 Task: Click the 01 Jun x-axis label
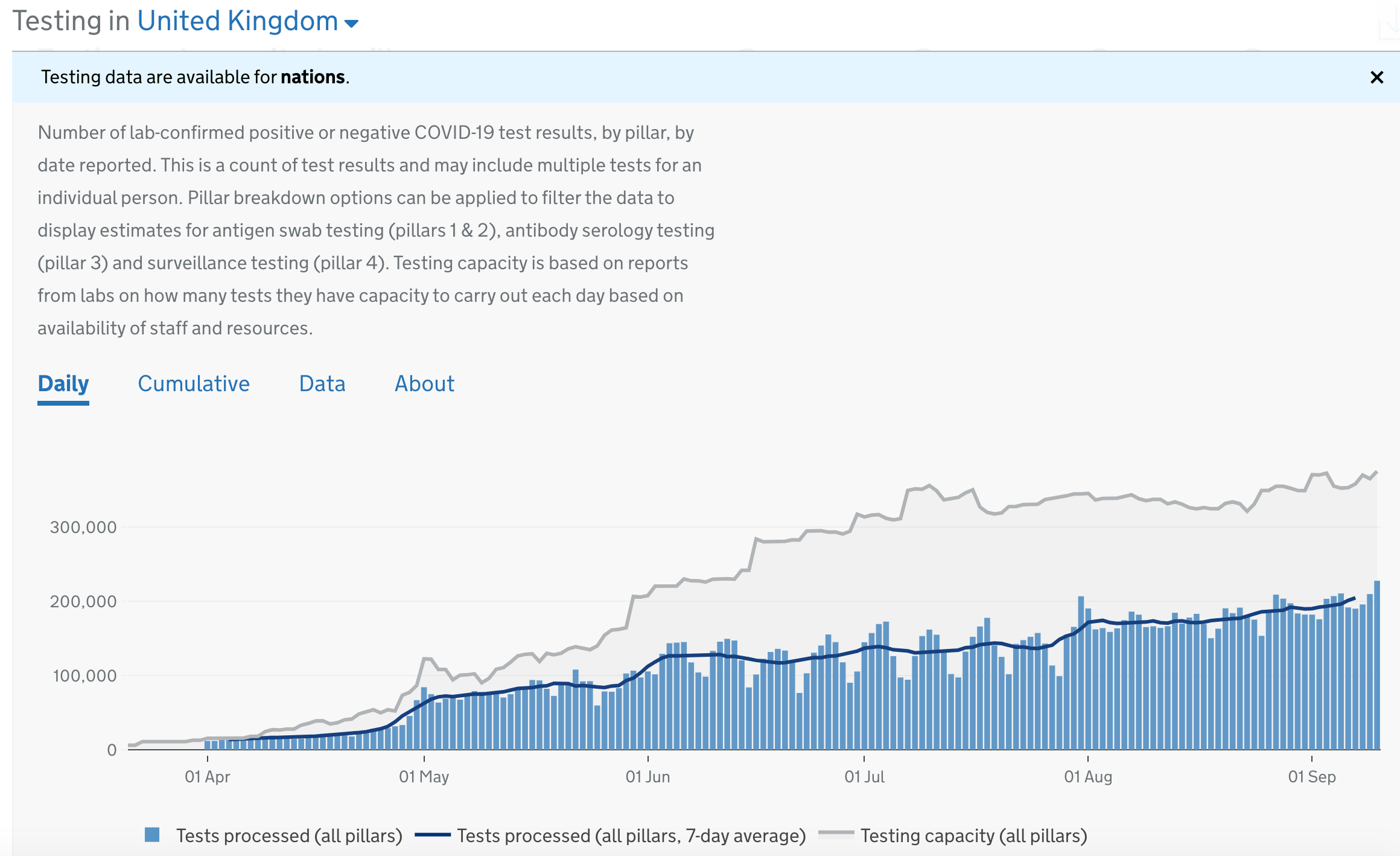point(647,777)
